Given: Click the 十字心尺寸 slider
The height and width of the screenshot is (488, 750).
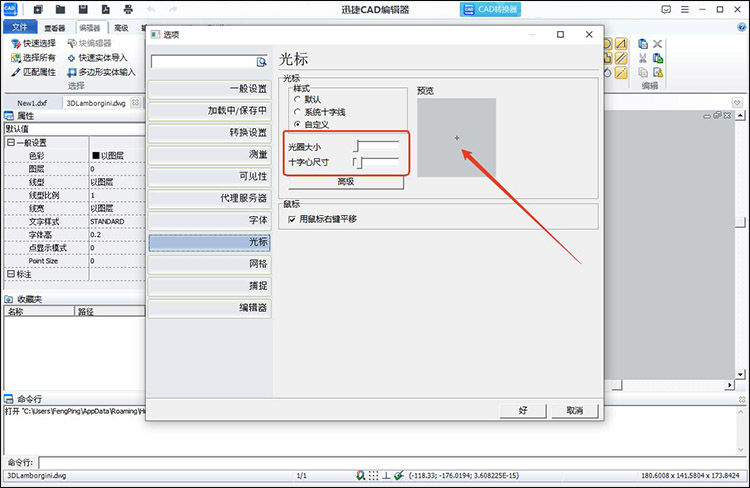Looking at the screenshot, I should [376, 162].
